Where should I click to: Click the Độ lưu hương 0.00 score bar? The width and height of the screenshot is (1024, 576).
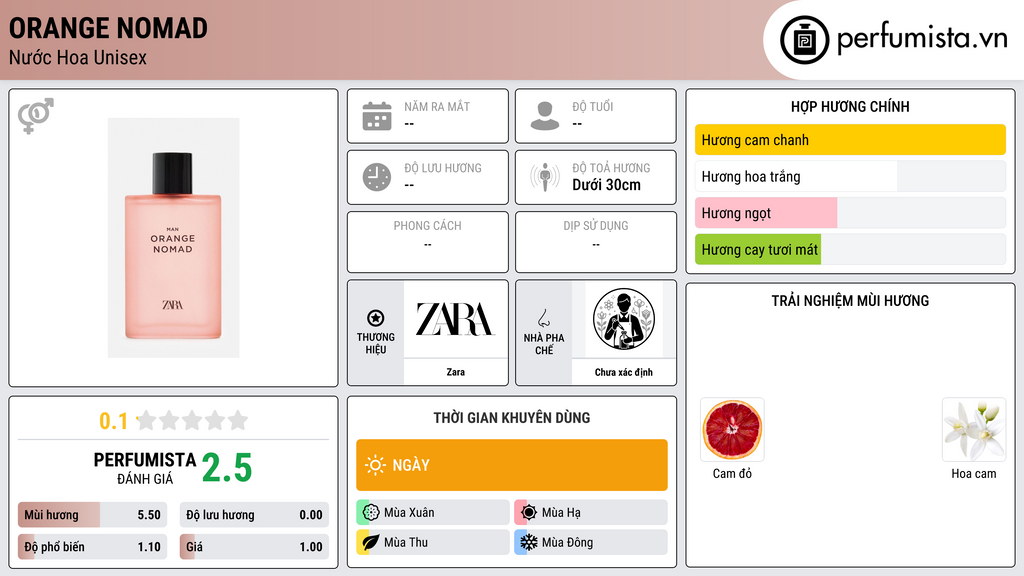(254, 515)
